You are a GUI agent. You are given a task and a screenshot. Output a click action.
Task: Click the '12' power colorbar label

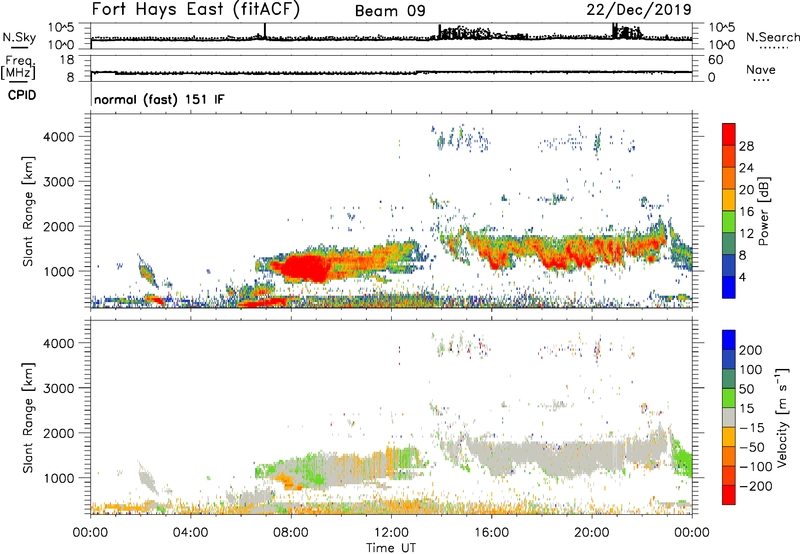[x=746, y=234]
